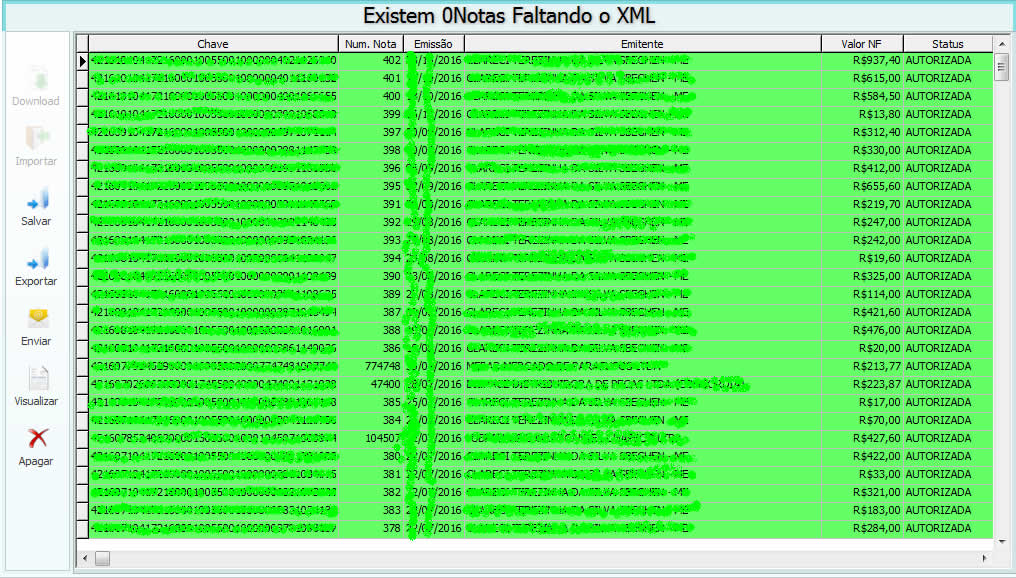Click the Download icon in sidebar
The width and height of the screenshot is (1016, 578).
(x=37, y=79)
